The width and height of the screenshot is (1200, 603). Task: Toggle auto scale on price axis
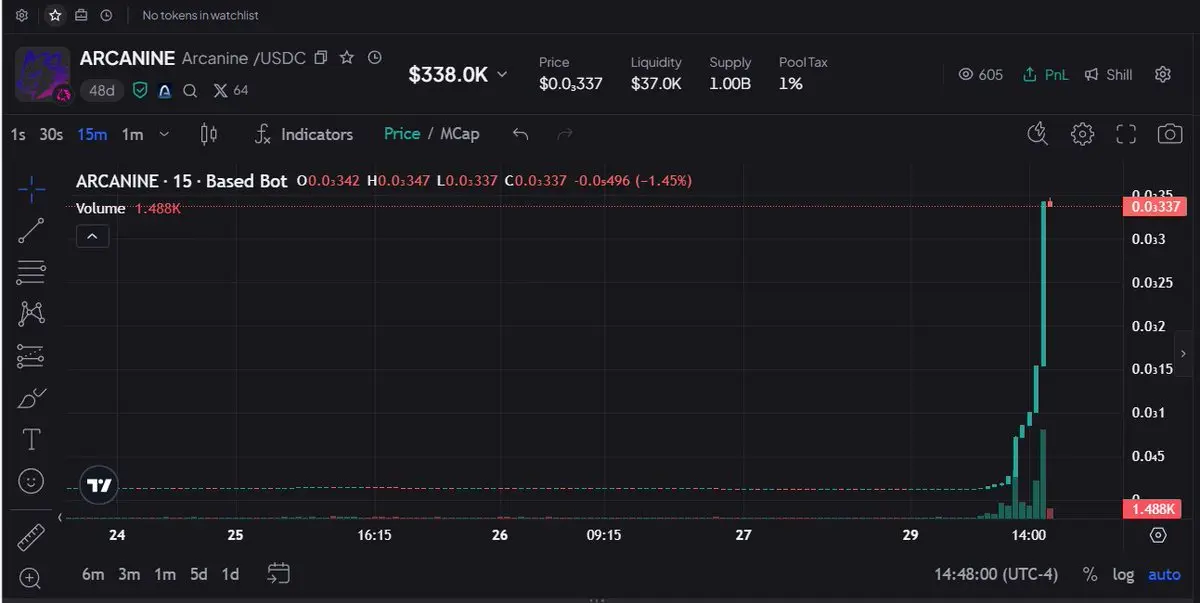coord(1164,575)
